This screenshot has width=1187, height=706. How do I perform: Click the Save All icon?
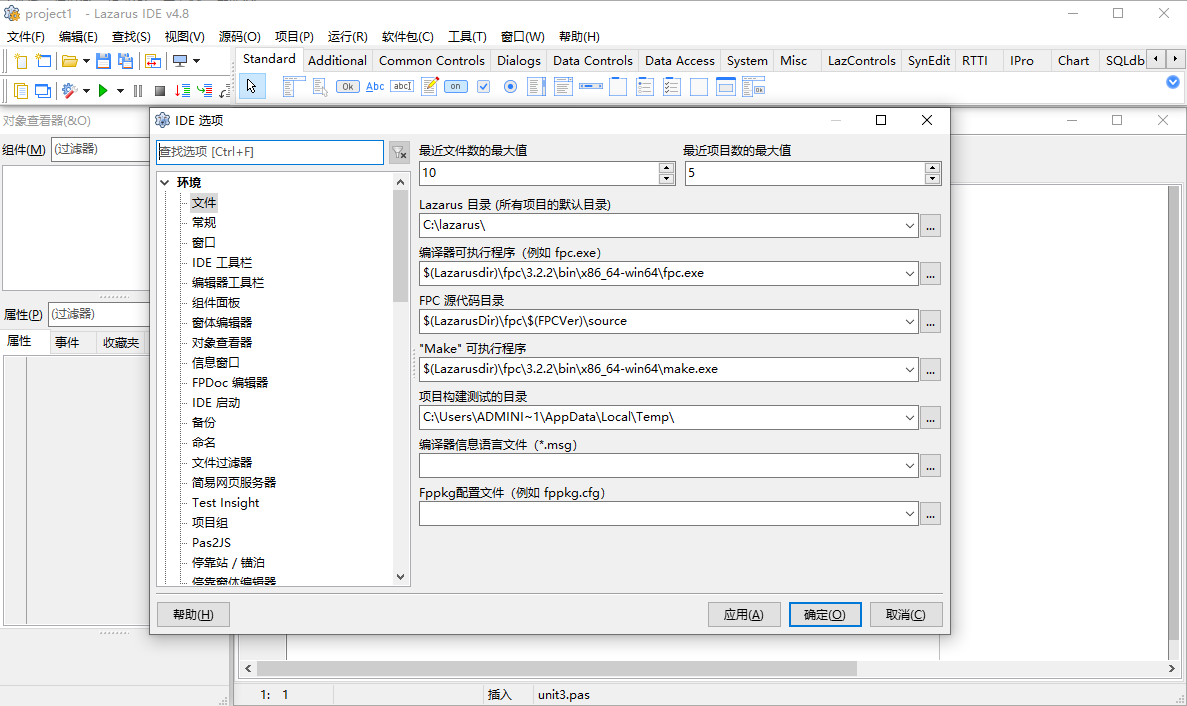click(x=126, y=61)
